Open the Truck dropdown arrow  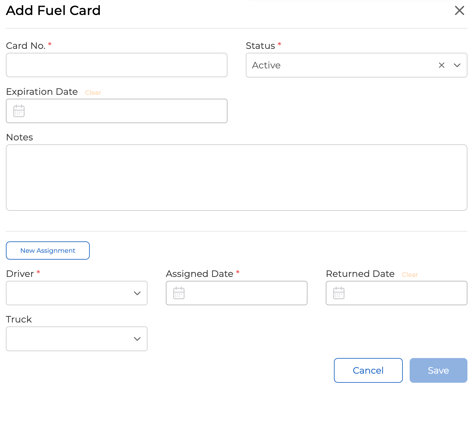tap(137, 339)
